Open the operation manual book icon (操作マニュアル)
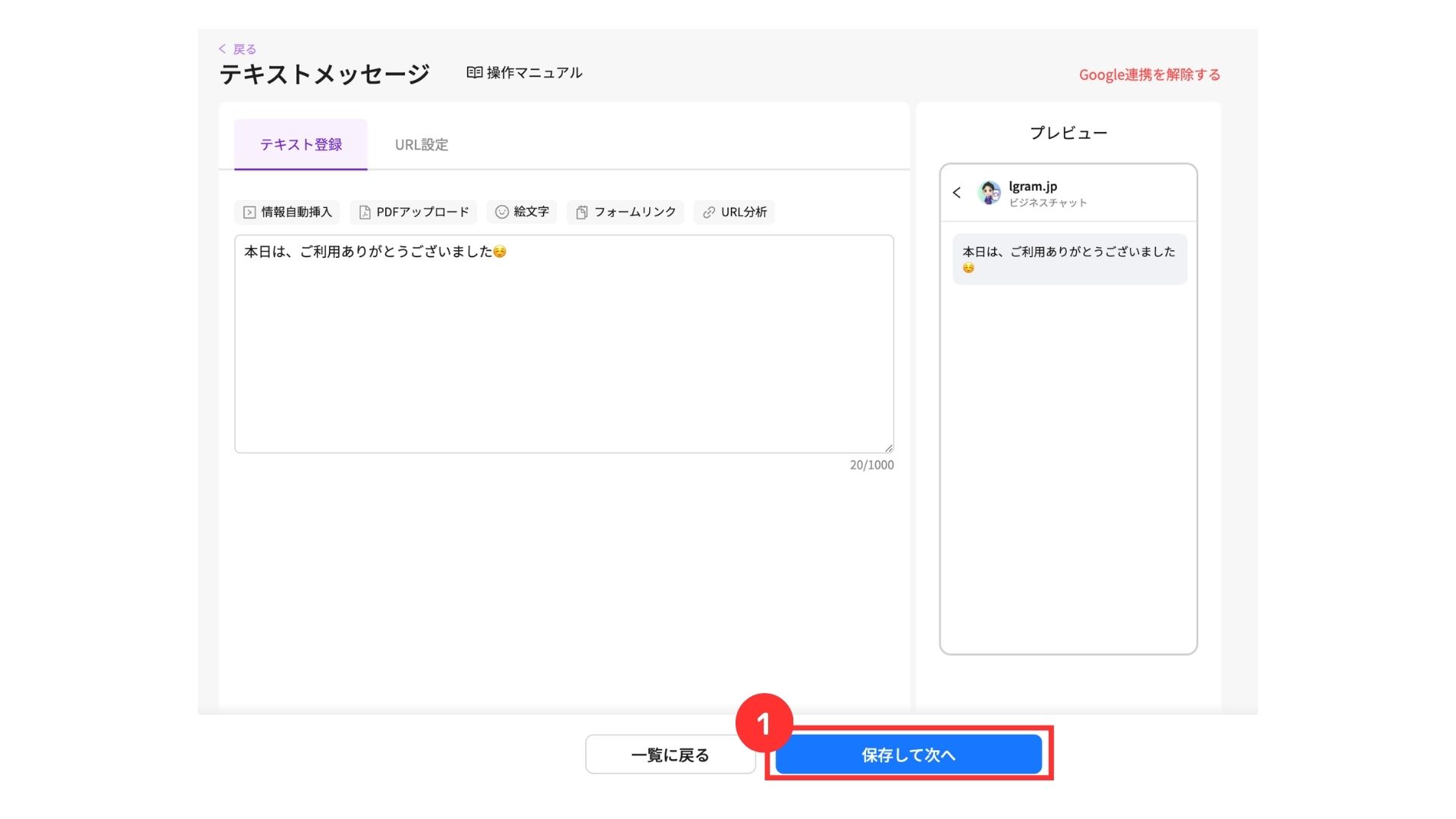1456x819 pixels. click(475, 73)
